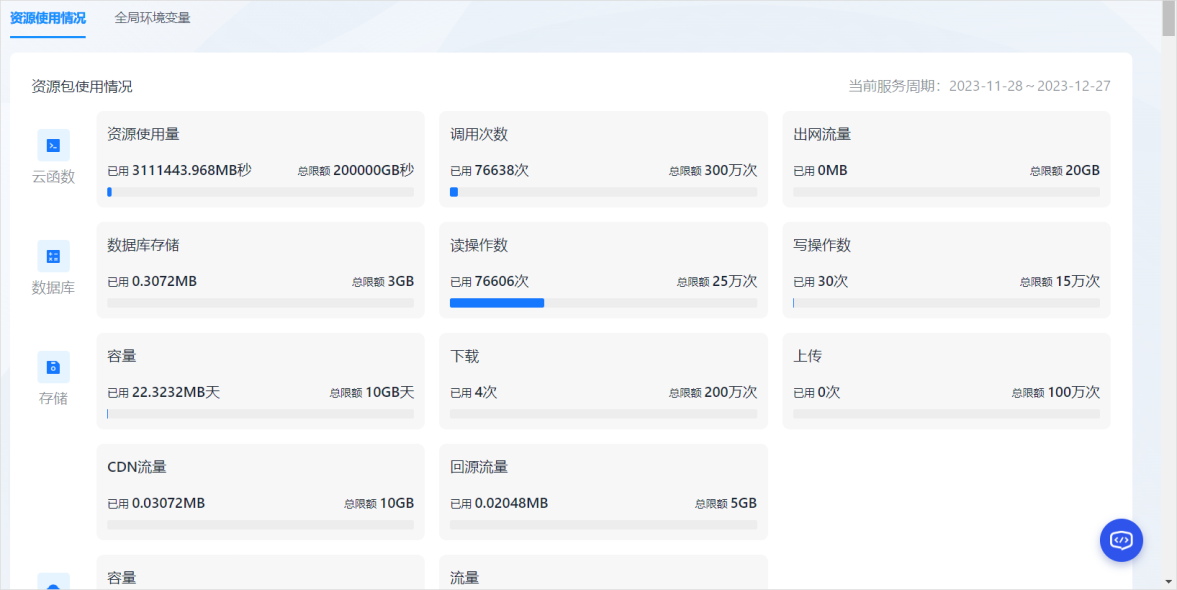Click the 回源流量 progress bar
Screen dimensions: 1177x590
click(x=604, y=525)
